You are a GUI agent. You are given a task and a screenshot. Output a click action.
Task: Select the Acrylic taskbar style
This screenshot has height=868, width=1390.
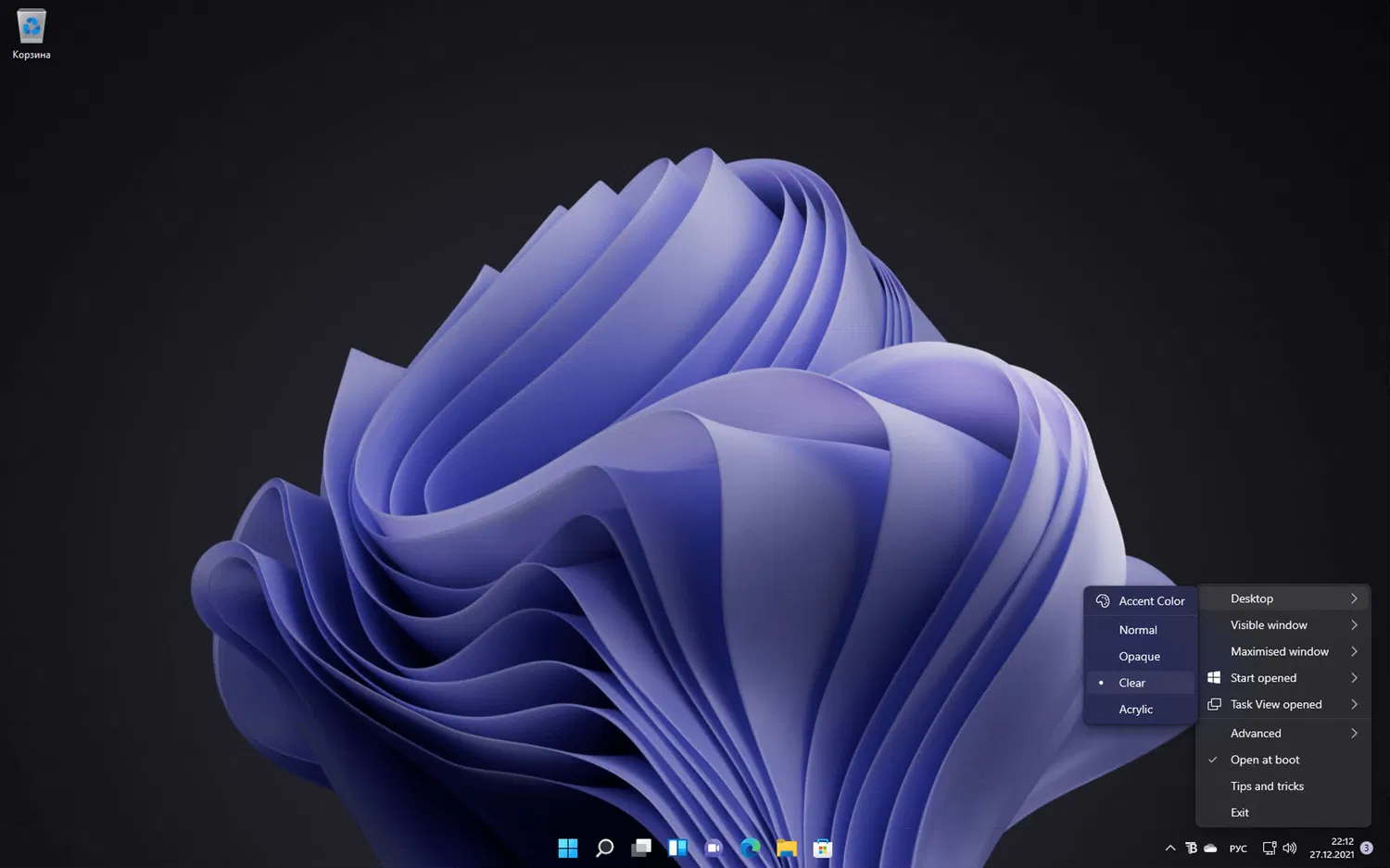1141,710
